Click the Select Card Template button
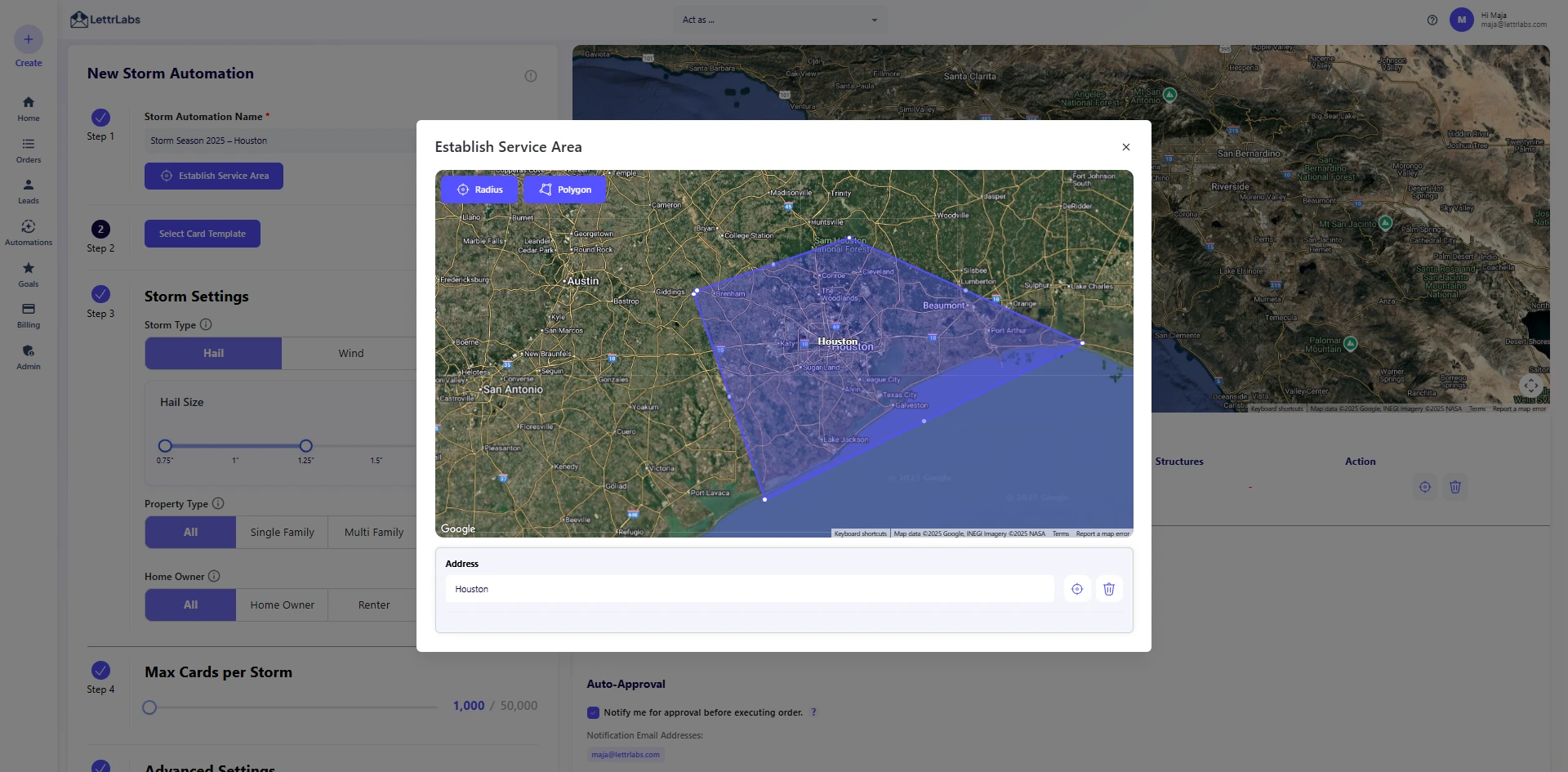 point(203,234)
